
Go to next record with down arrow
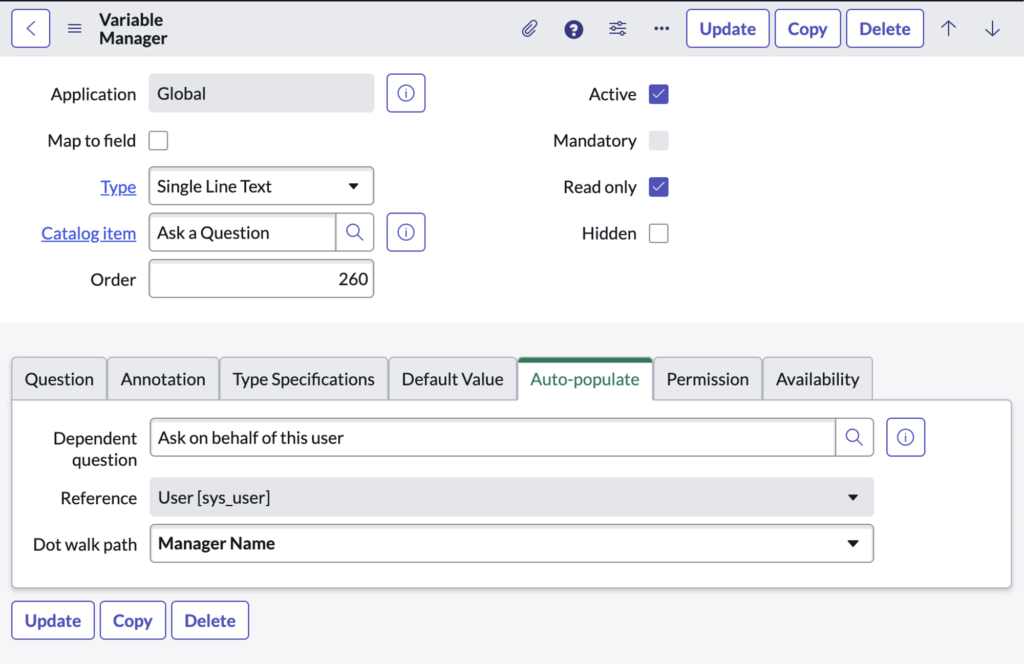coord(992,29)
